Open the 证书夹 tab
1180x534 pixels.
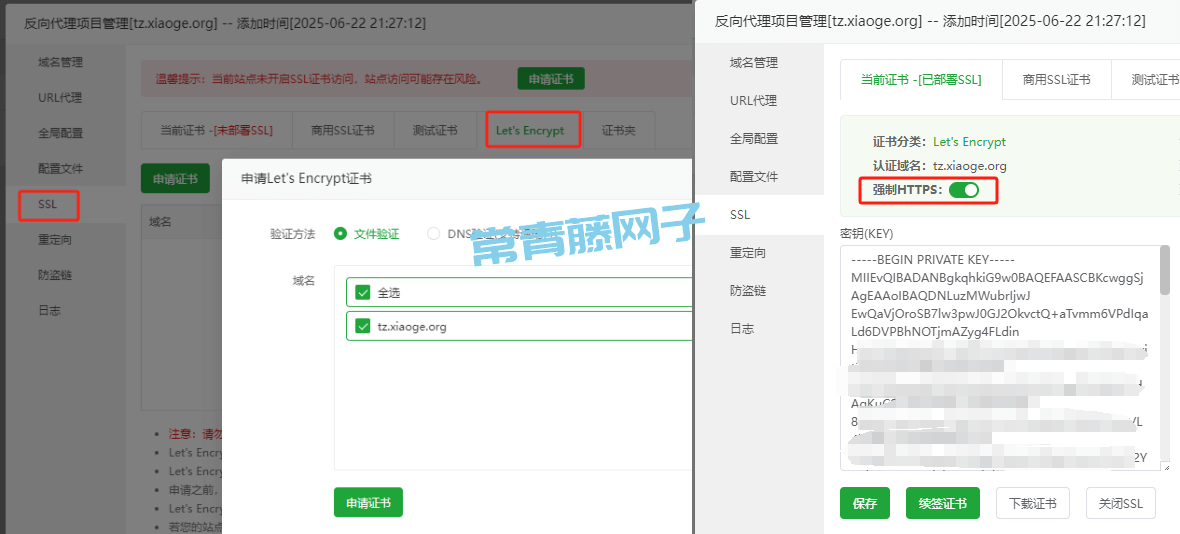[619, 130]
